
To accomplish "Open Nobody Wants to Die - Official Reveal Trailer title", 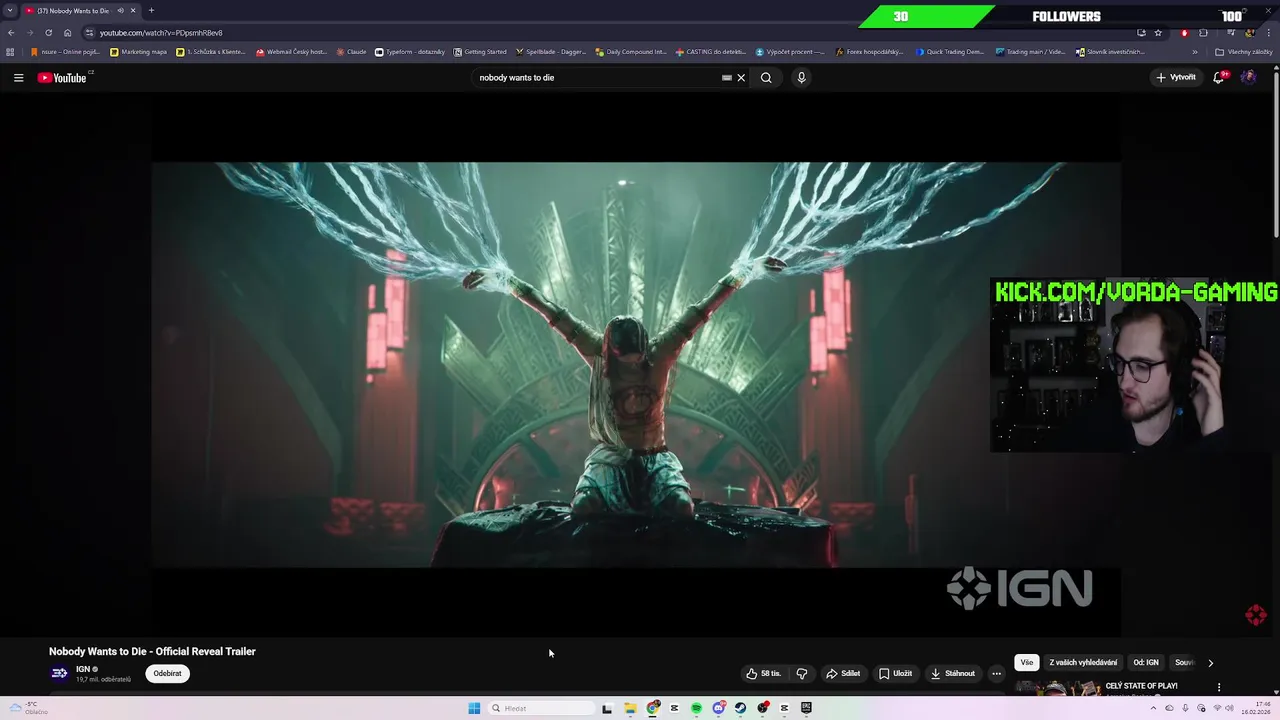I will coord(152,651).
